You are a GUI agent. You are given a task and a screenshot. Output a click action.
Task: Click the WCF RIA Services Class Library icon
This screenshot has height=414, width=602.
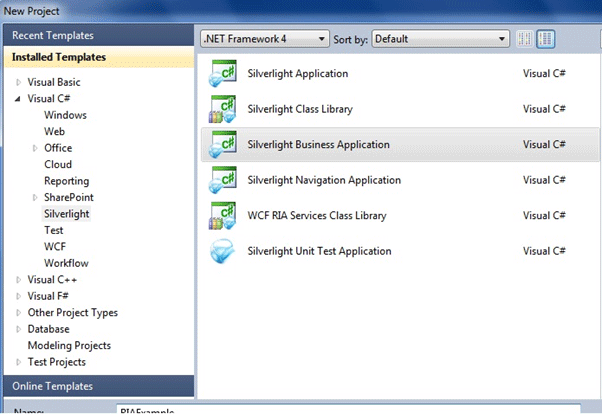point(222,215)
